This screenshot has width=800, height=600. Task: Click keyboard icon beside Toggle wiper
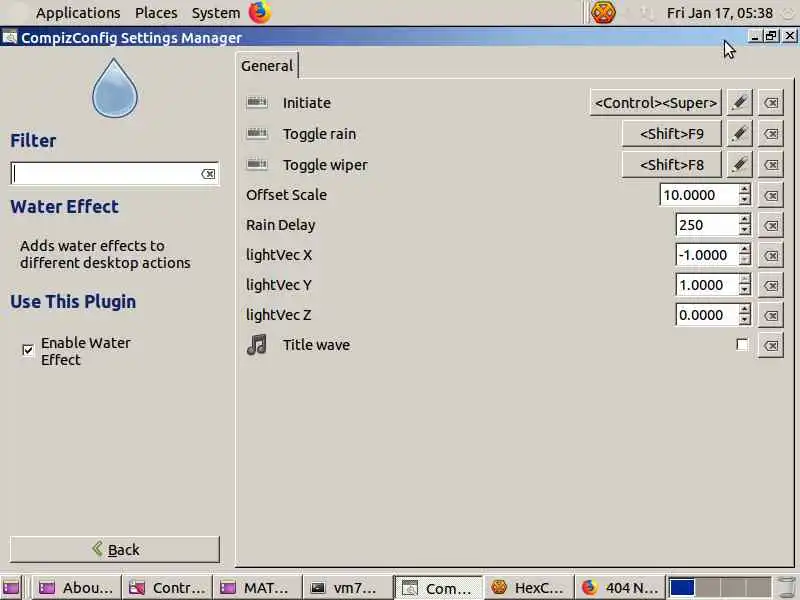point(257,164)
